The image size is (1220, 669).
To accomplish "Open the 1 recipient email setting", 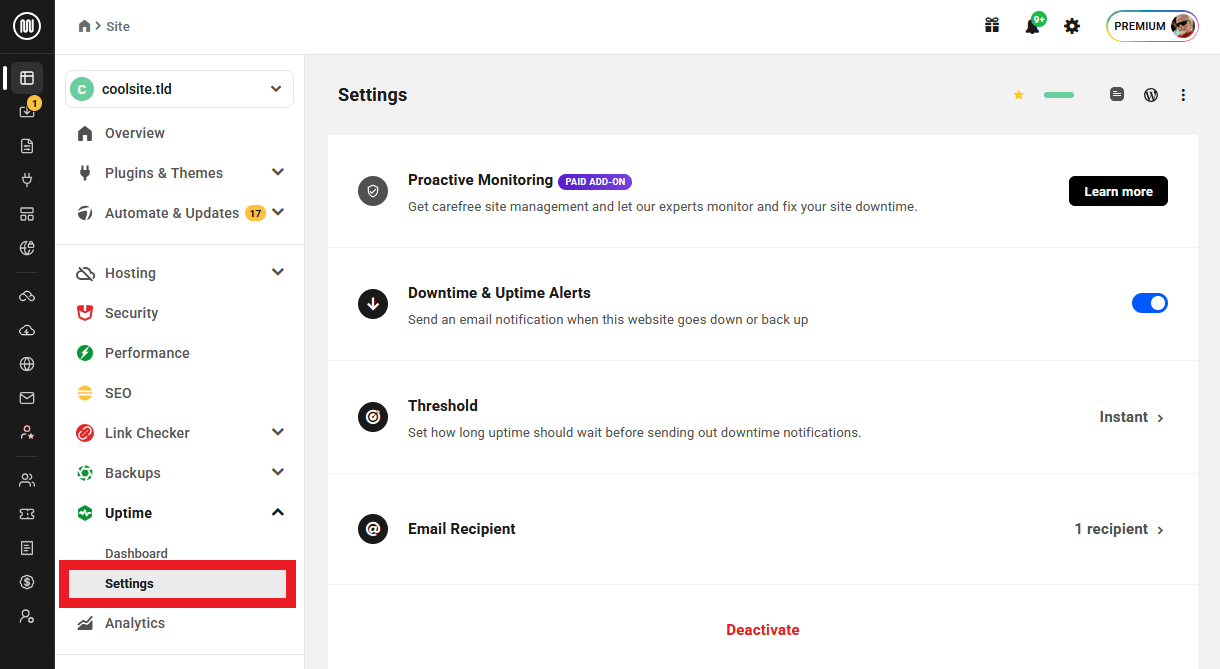I will 1120,529.
